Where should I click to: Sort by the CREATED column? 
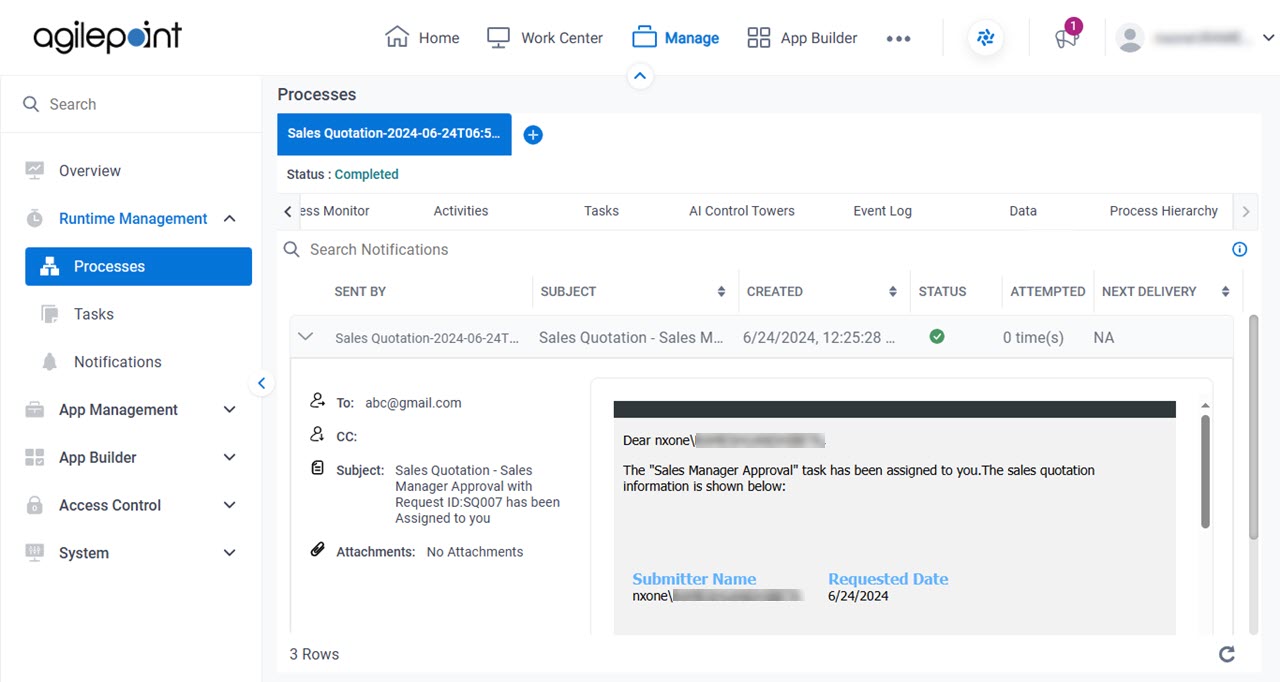(893, 292)
